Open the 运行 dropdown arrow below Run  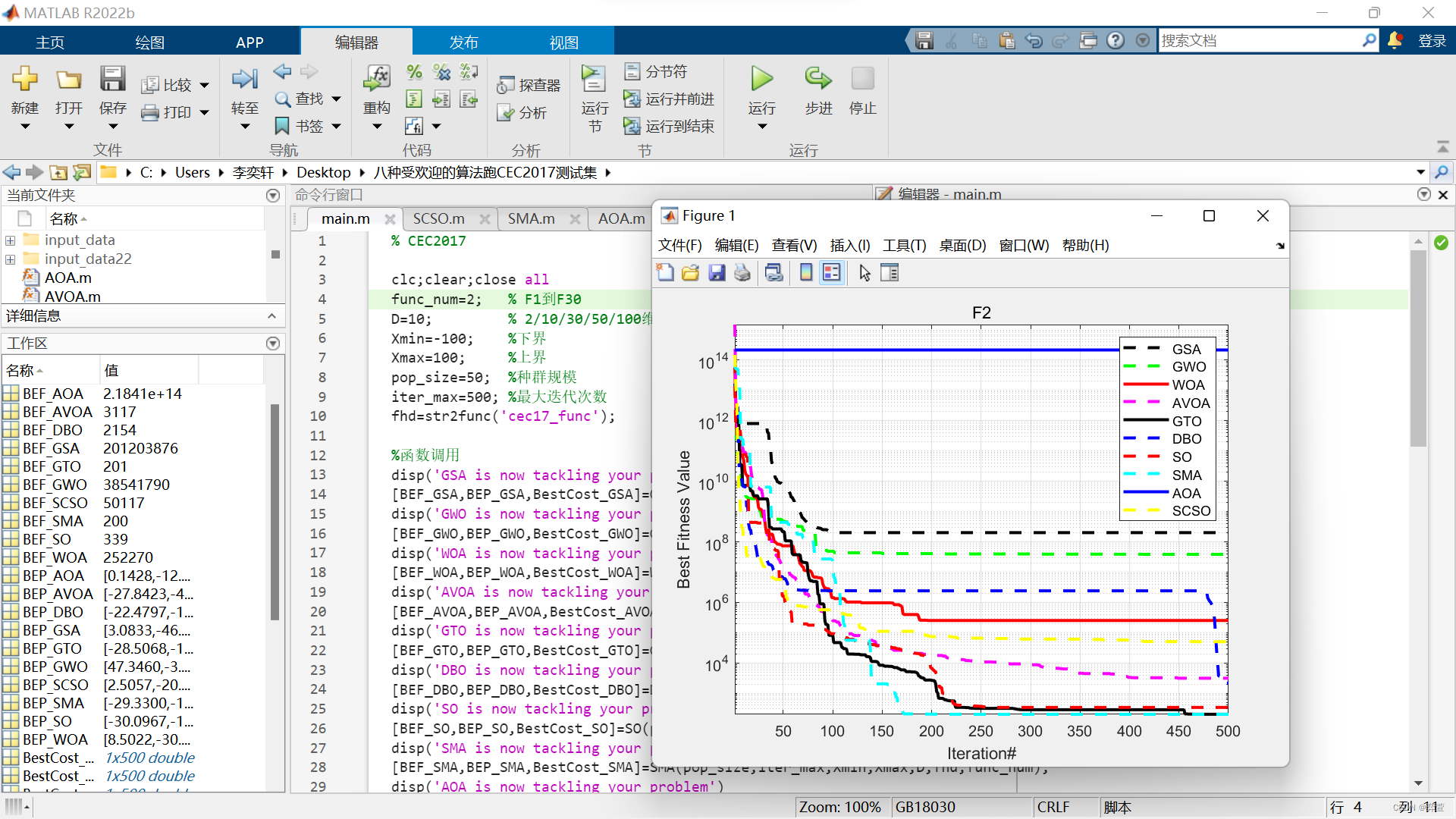(762, 127)
